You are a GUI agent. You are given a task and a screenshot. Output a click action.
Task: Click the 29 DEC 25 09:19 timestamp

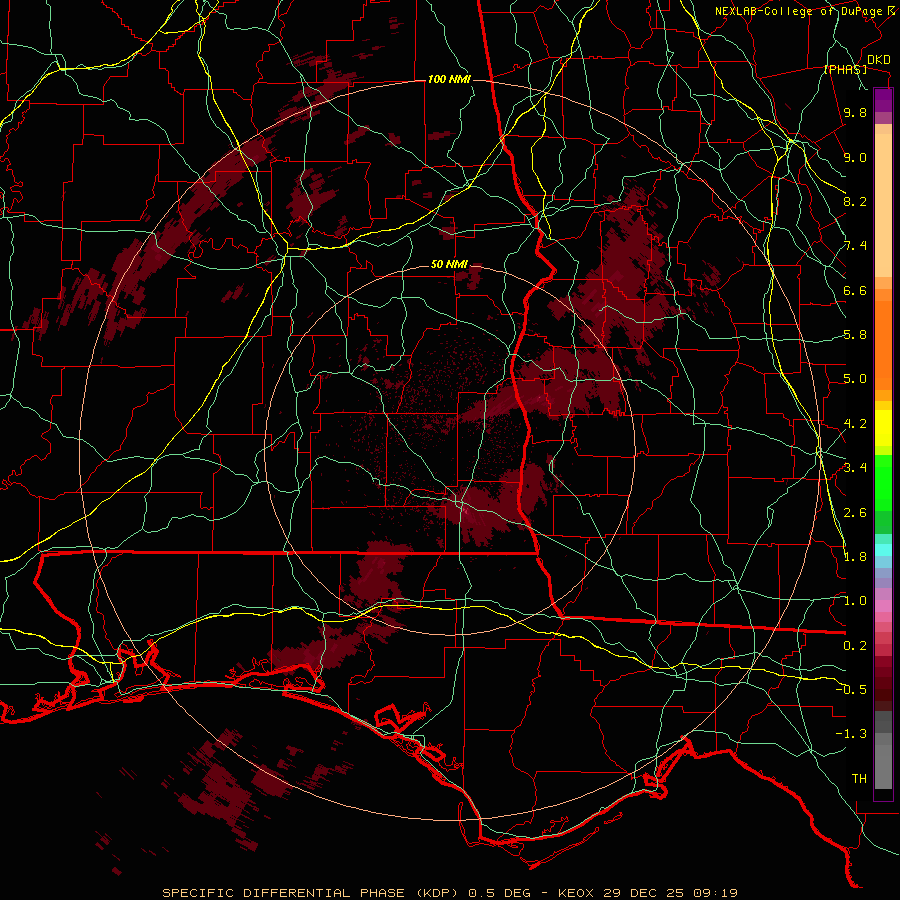tap(670, 893)
